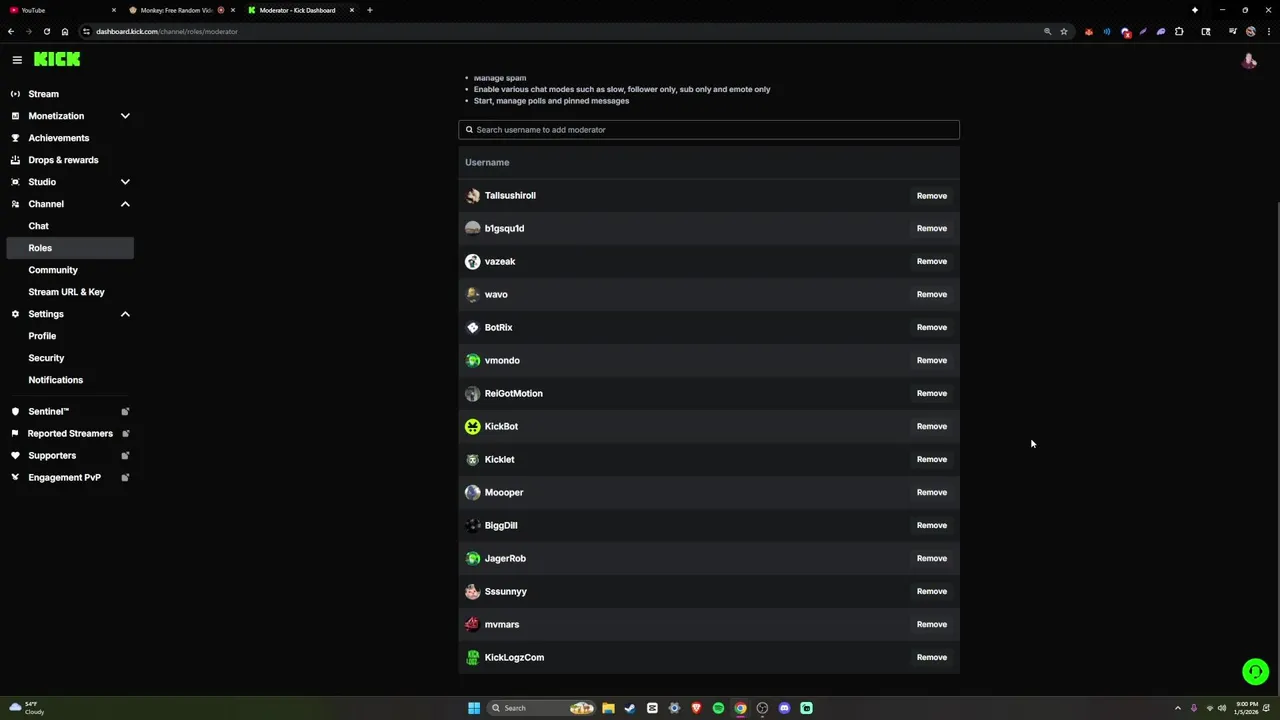1280x720 pixels.
Task: Open Engagement PvP
Action: click(x=64, y=478)
